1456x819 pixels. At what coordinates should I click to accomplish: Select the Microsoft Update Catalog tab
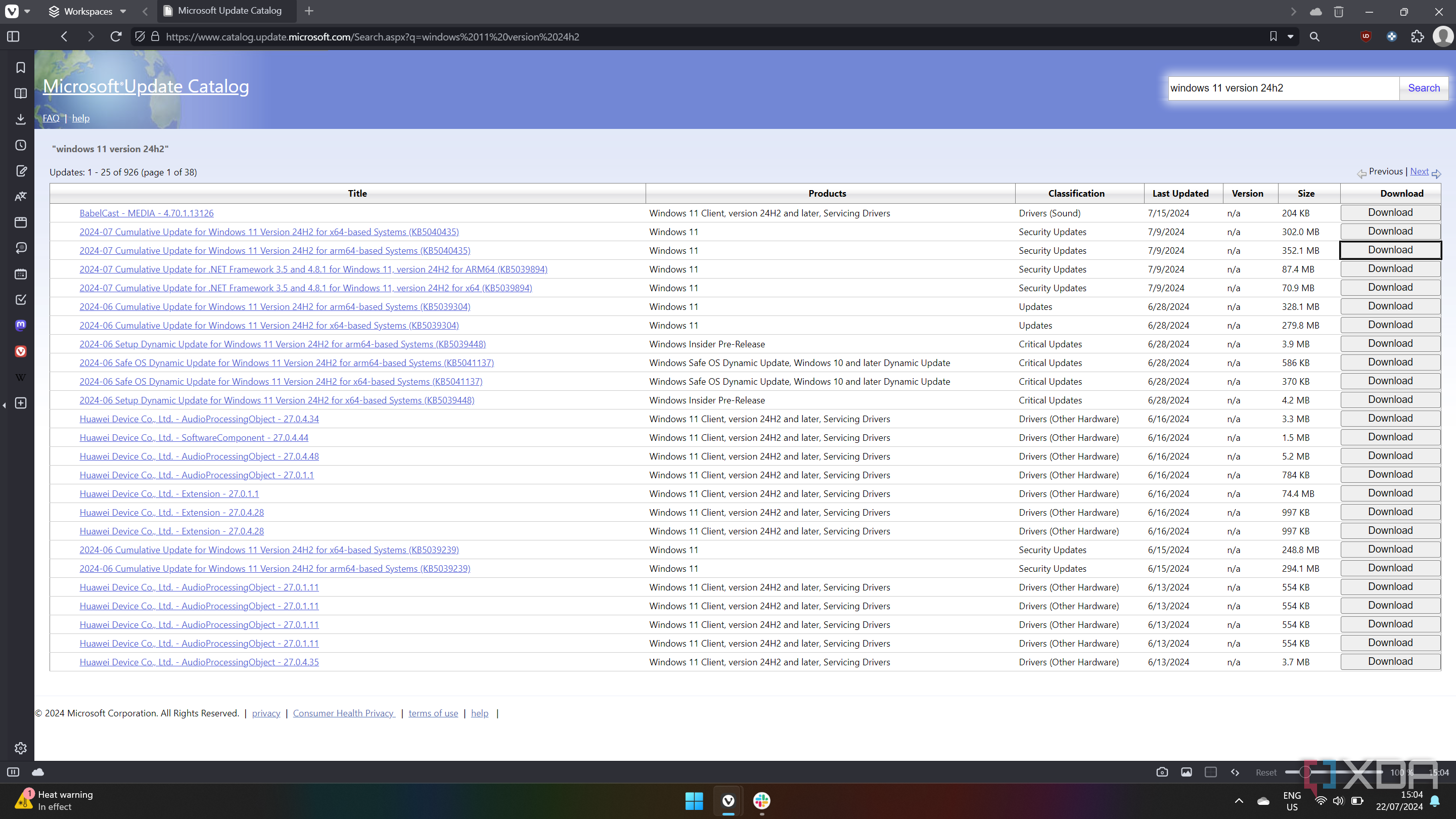(x=229, y=11)
